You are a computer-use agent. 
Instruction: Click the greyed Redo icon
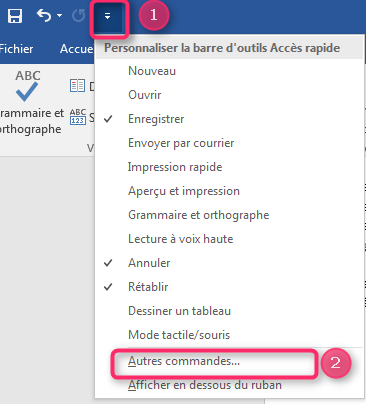coord(79,16)
